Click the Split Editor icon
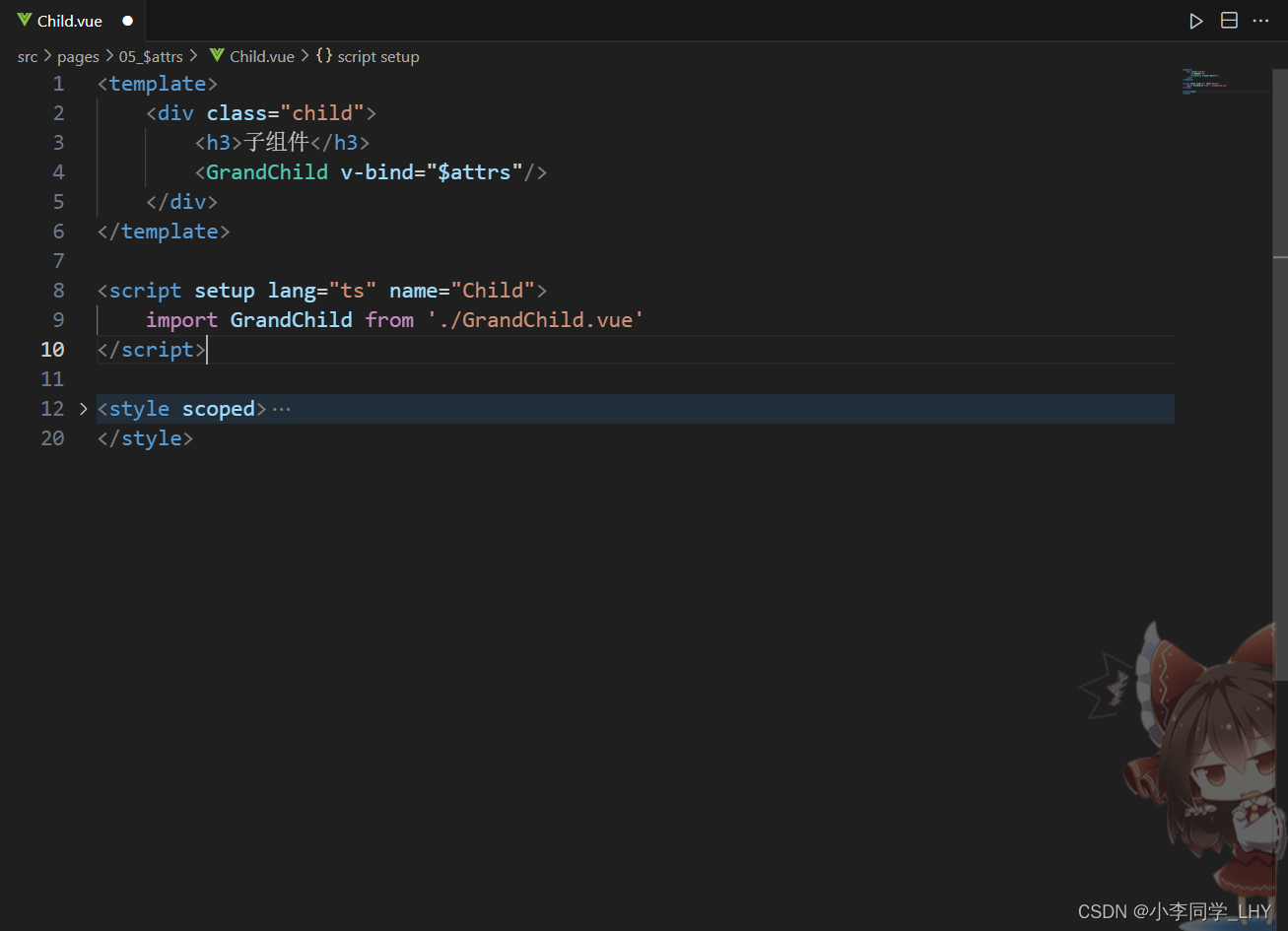This screenshot has width=1288, height=931. tap(1229, 21)
